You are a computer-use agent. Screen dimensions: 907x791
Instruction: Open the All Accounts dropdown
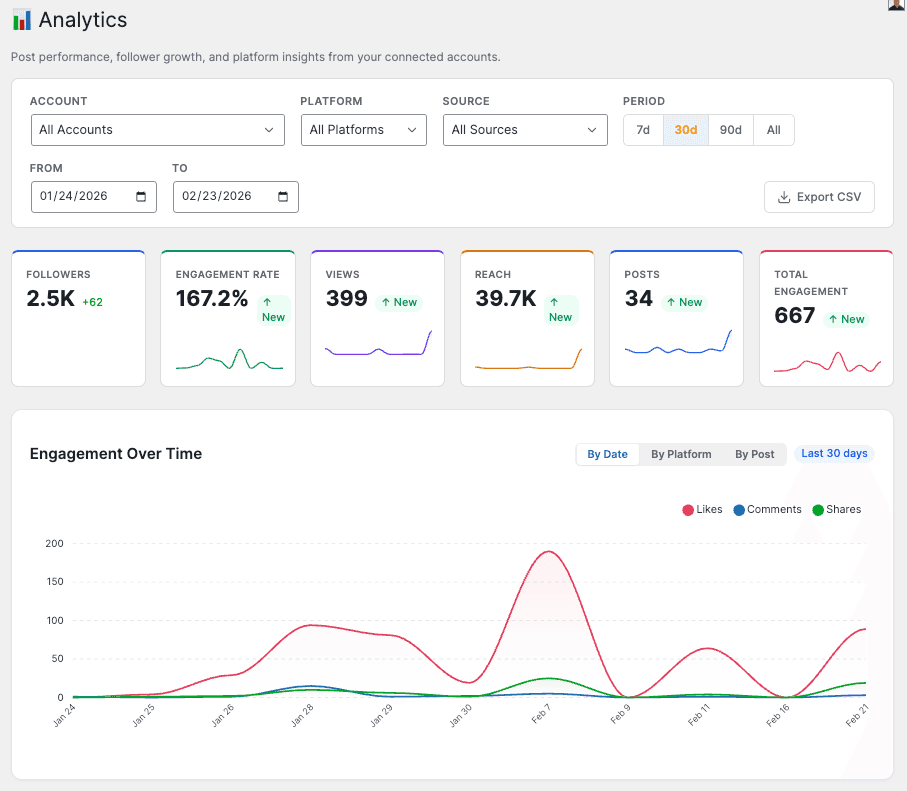pyautogui.click(x=157, y=130)
